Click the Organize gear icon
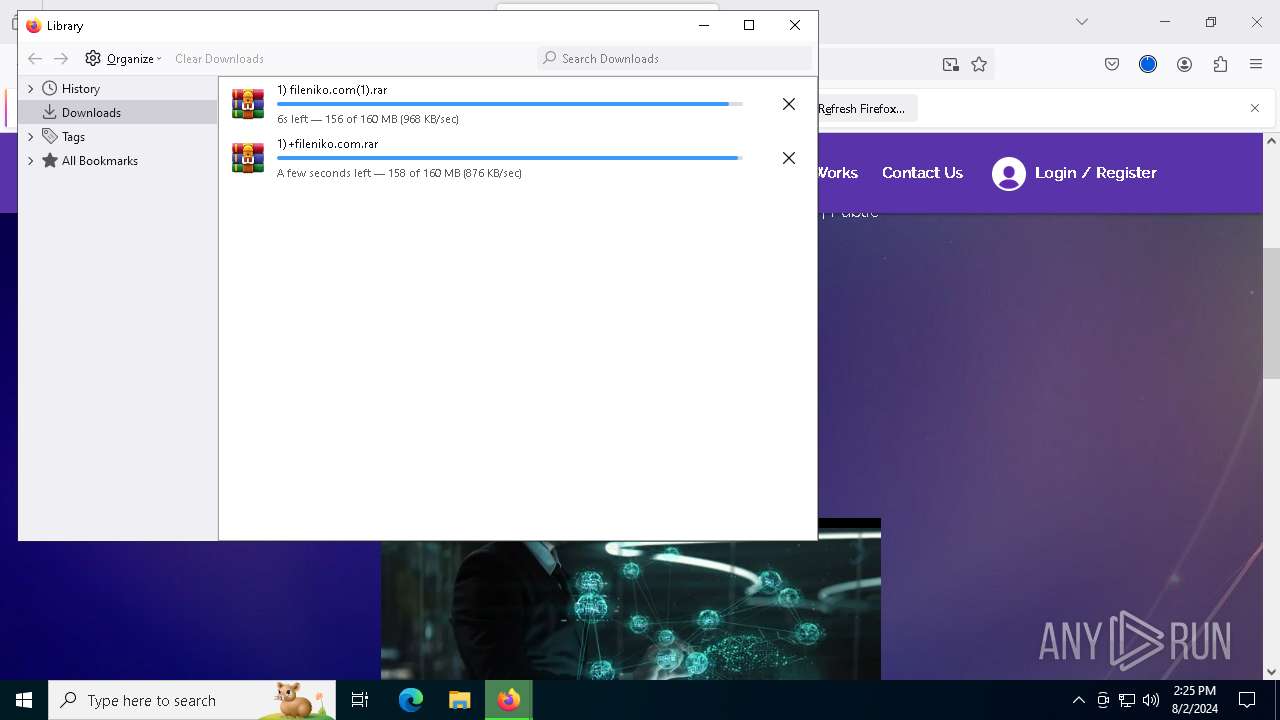 [x=93, y=58]
